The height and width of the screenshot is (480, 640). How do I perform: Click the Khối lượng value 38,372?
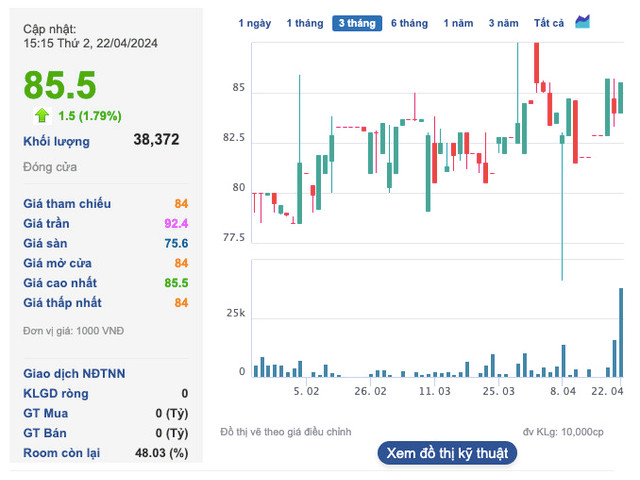(x=156, y=141)
